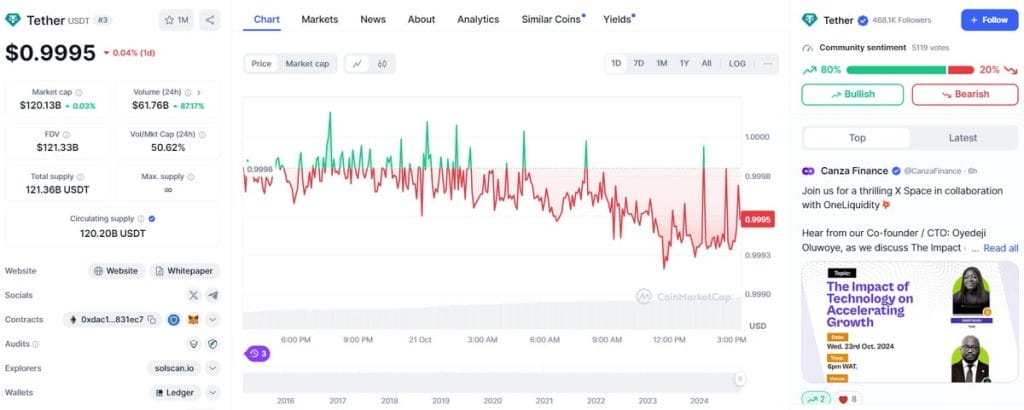
Task: Open the Yields tab
Action: pos(617,20)
